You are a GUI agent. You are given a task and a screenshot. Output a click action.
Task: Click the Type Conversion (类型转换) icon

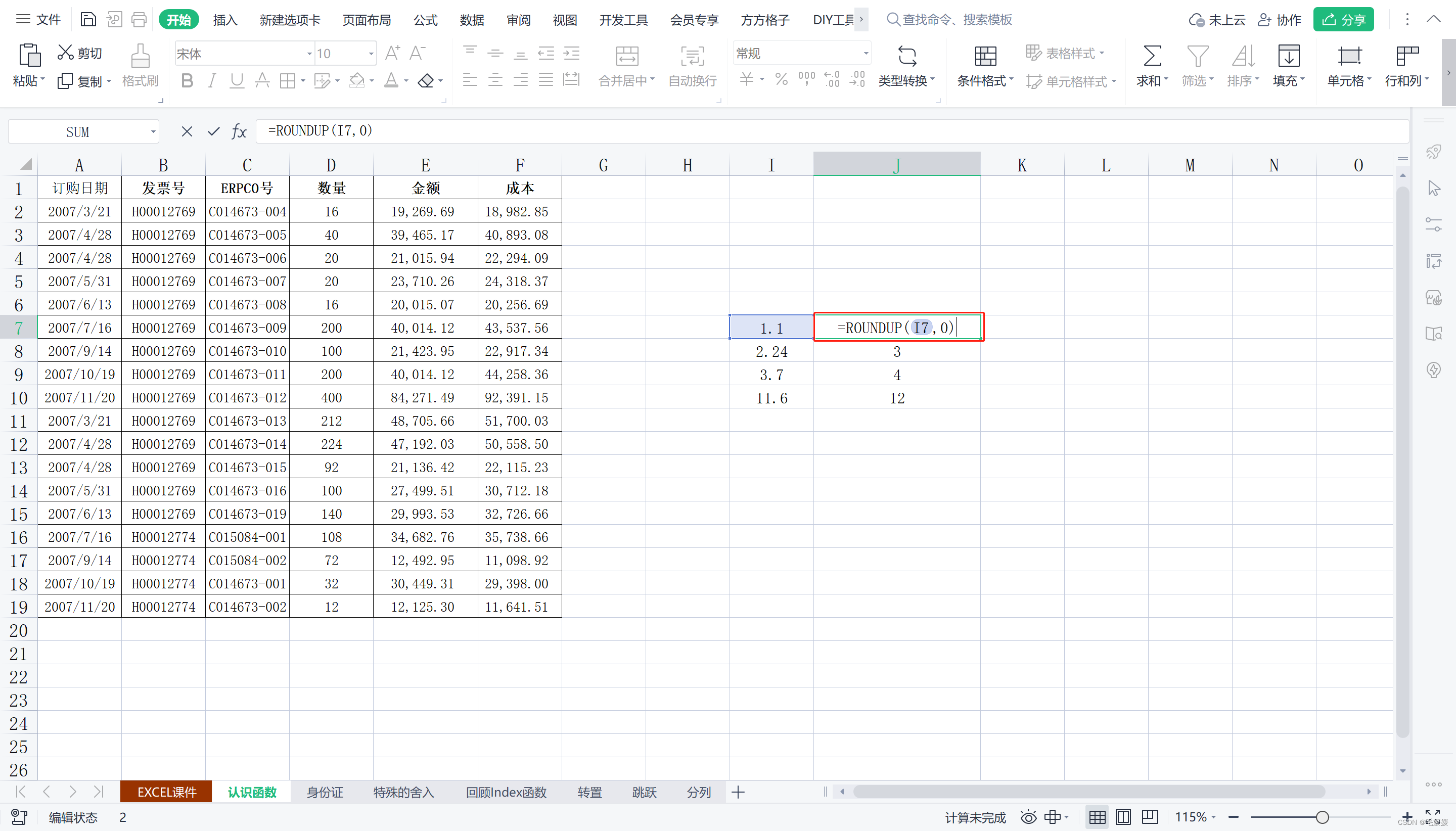point(907,56)
